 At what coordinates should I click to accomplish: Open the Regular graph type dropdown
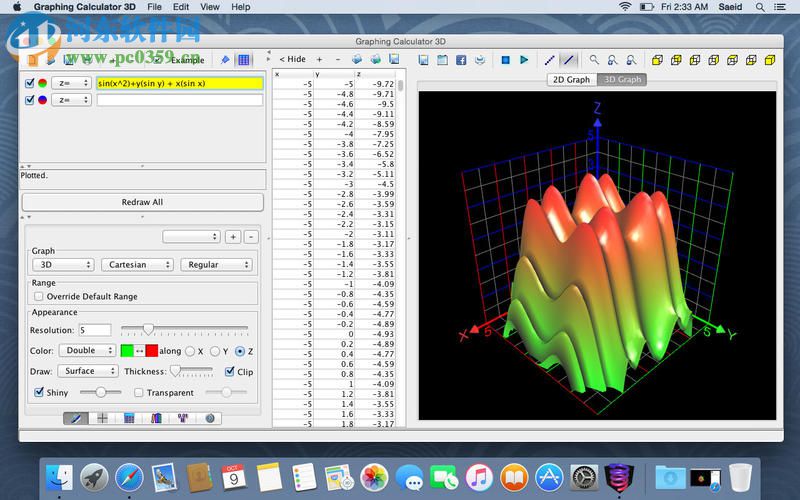pyautogui.click(x=216, y=265)
